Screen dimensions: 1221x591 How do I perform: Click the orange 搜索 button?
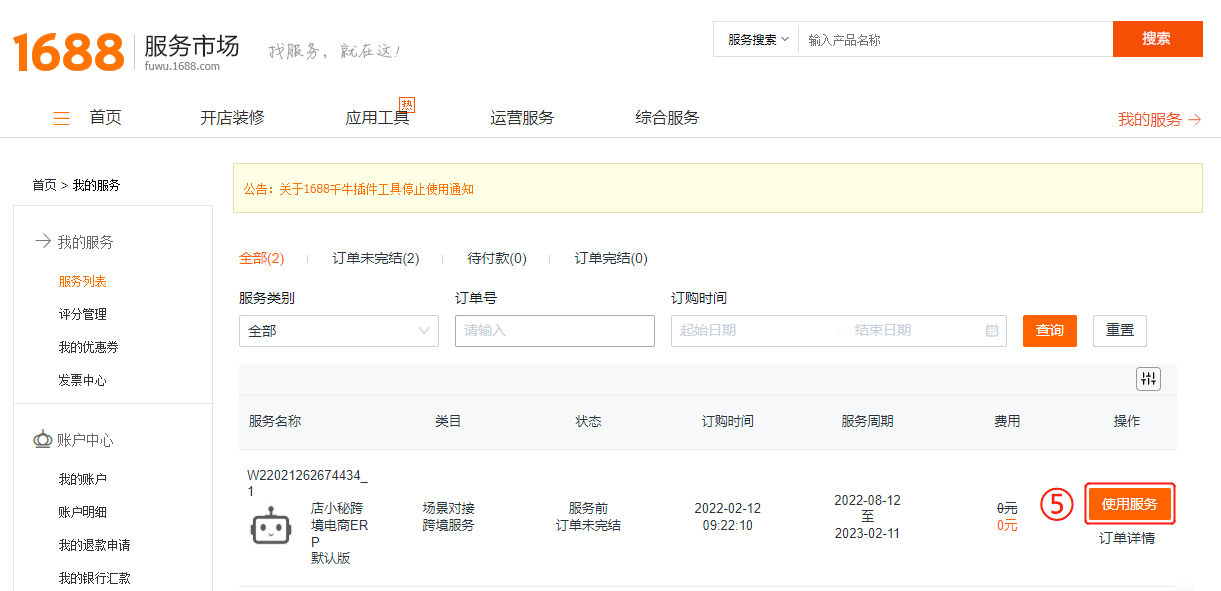tap(1157, 39)
